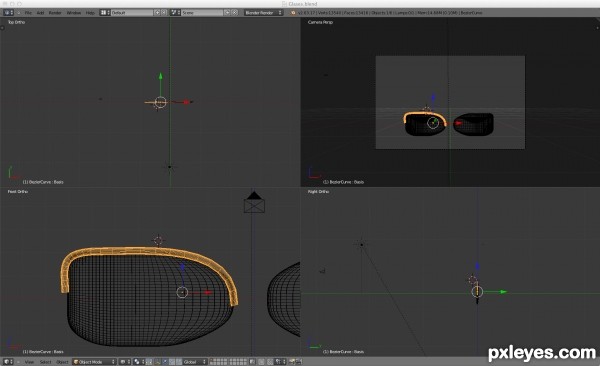Render OpenGL image of viewport

click(x=292, y=362)
